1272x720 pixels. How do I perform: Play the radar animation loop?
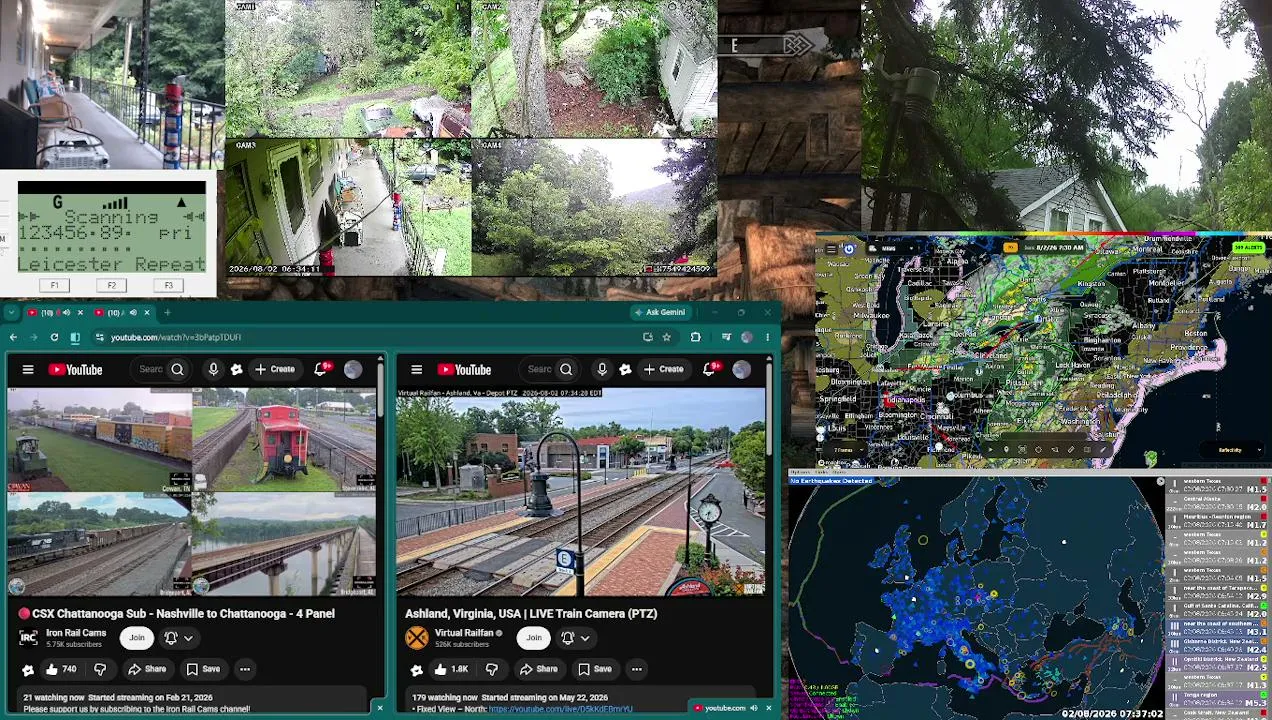tap(992, 450)
